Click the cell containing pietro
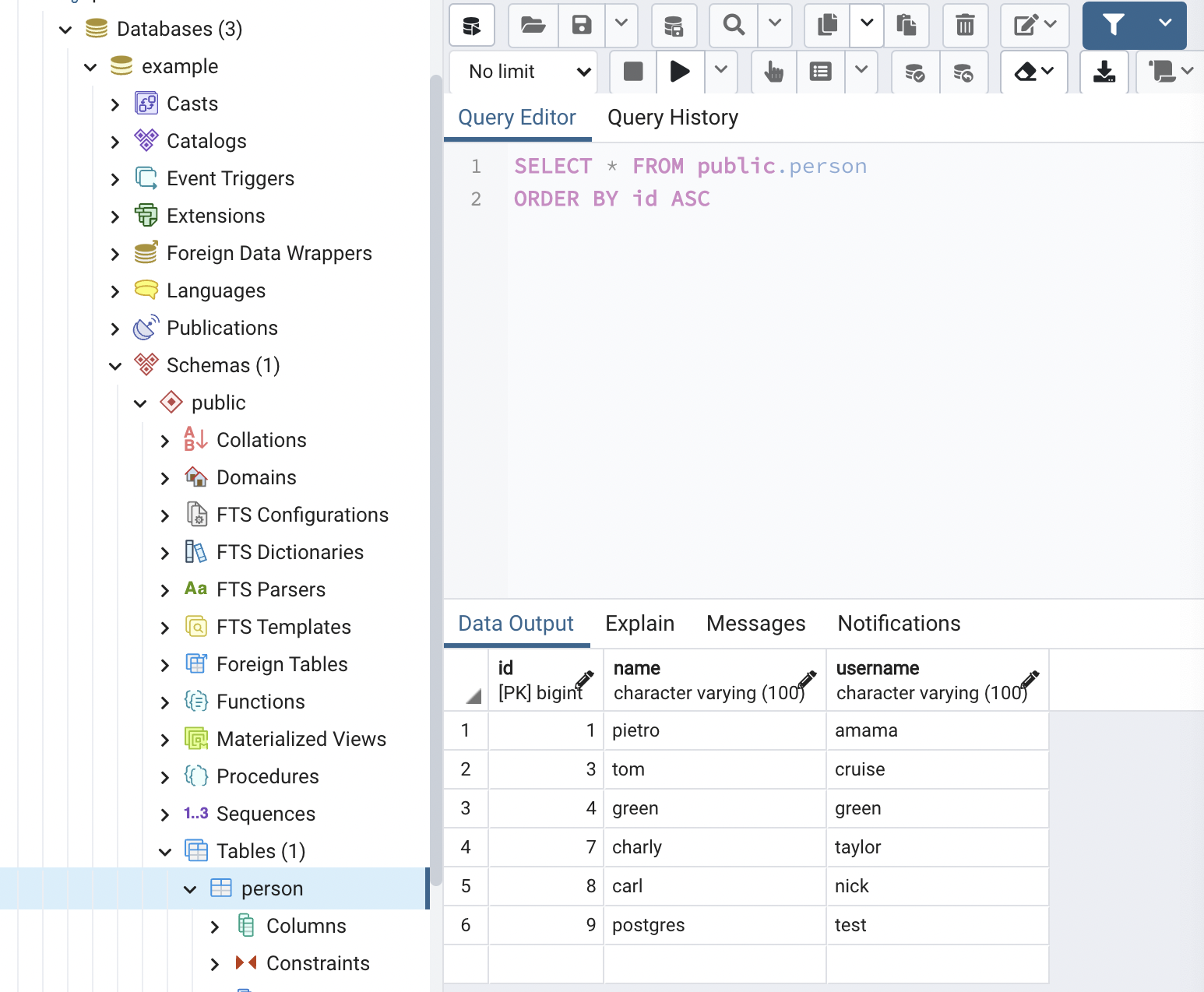The image size is (1204, 992). pos(635,730)
